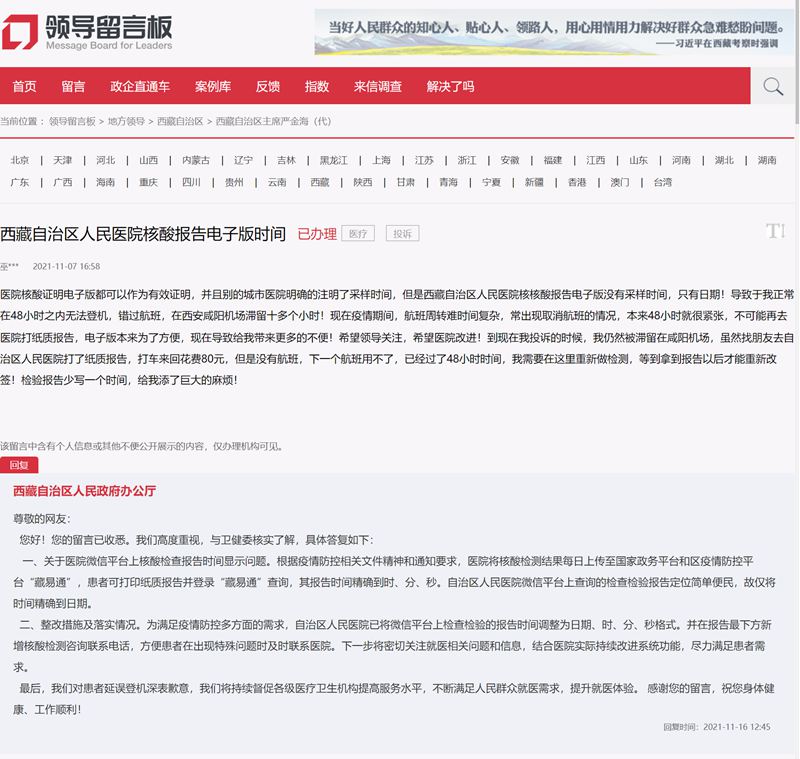Screen dimensions: 800x759
Task: Select 黑龙江 in the province list
Action: (334, 160)
